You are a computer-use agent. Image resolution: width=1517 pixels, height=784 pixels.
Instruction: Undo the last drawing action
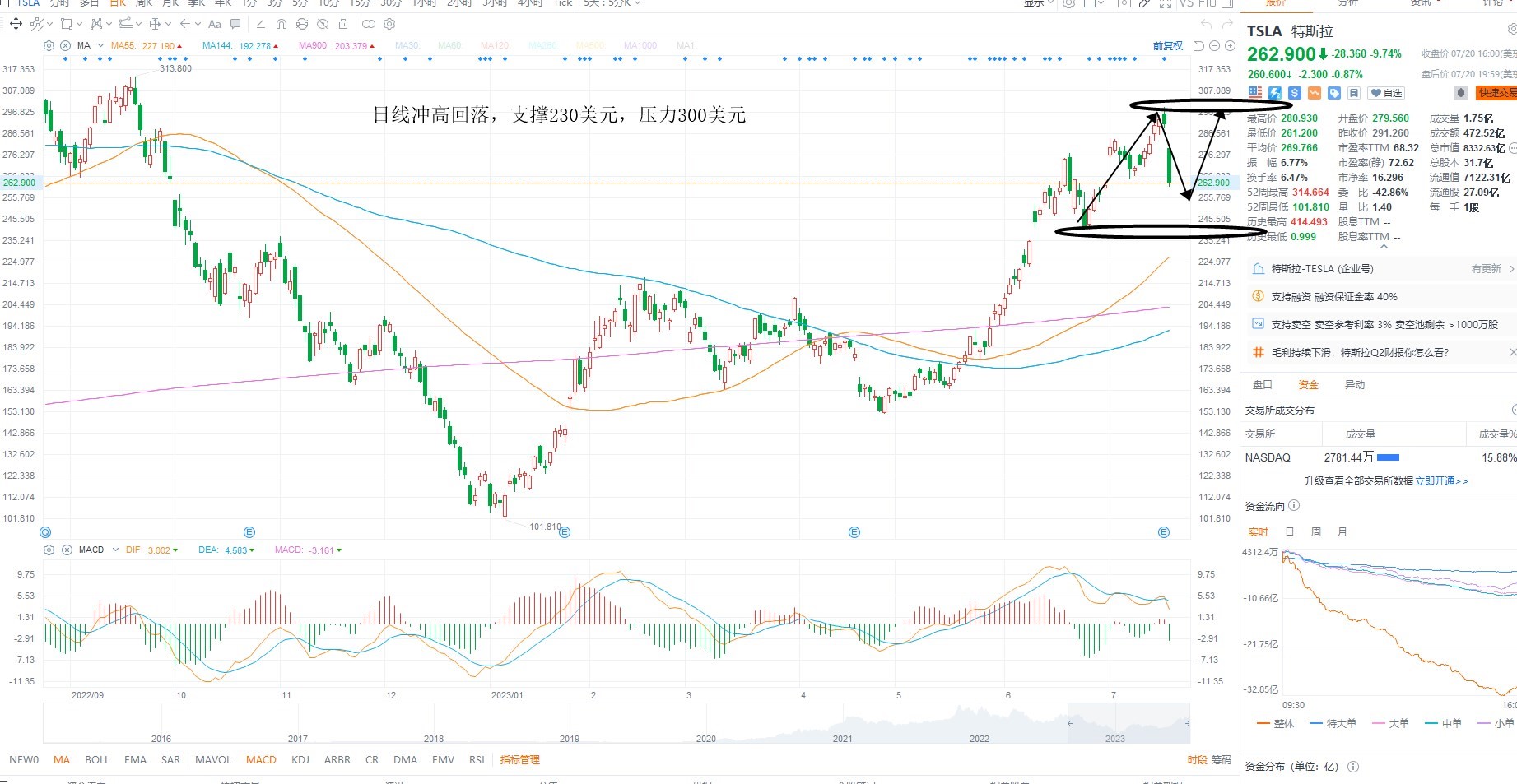pyautogui.click(x=1207, y=24)
